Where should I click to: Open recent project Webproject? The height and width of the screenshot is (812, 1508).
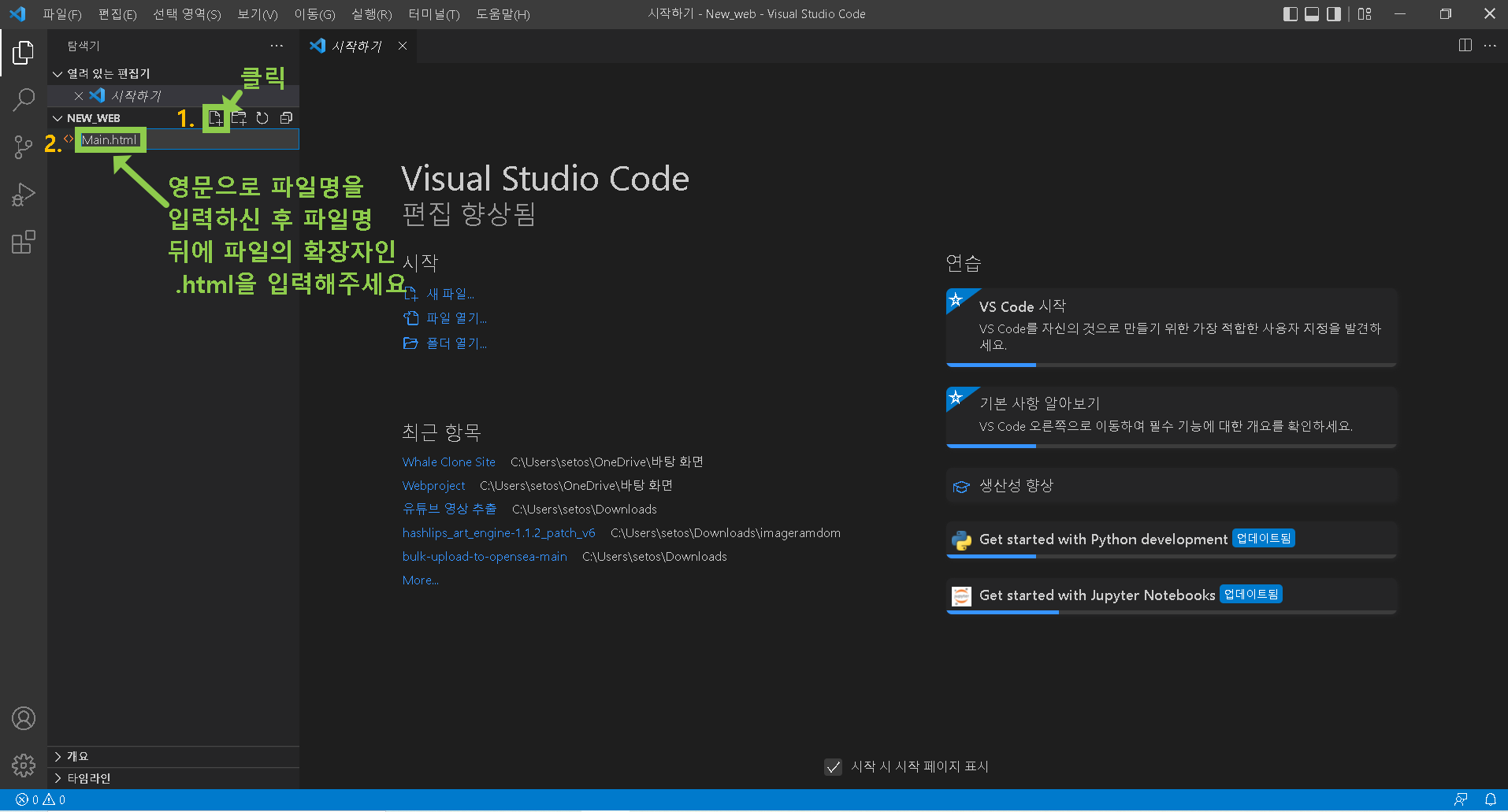pyautogui.click(x=434, y=486)
